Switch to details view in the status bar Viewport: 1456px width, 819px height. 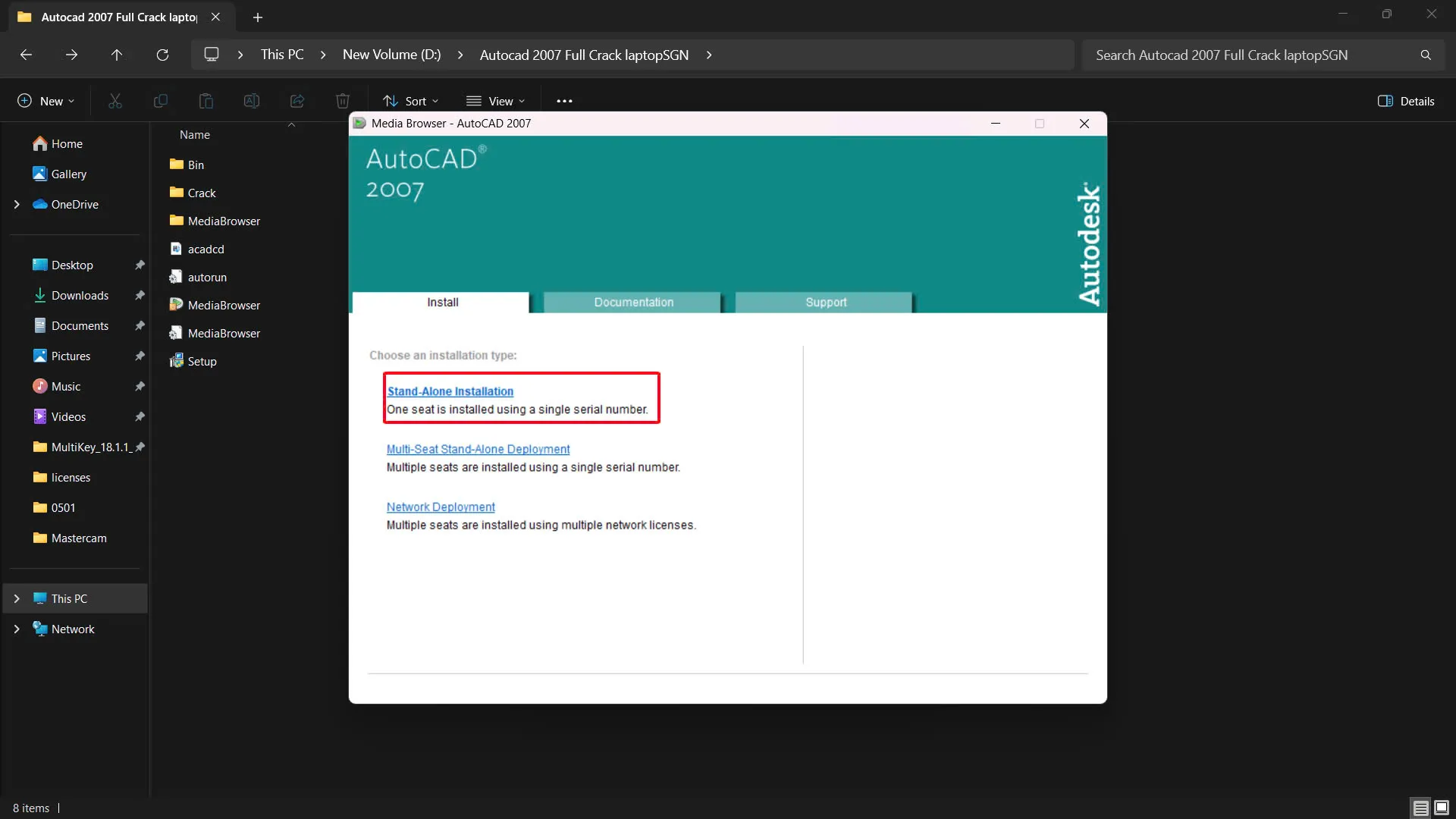pyautogui.click(x=1419, y=808)
